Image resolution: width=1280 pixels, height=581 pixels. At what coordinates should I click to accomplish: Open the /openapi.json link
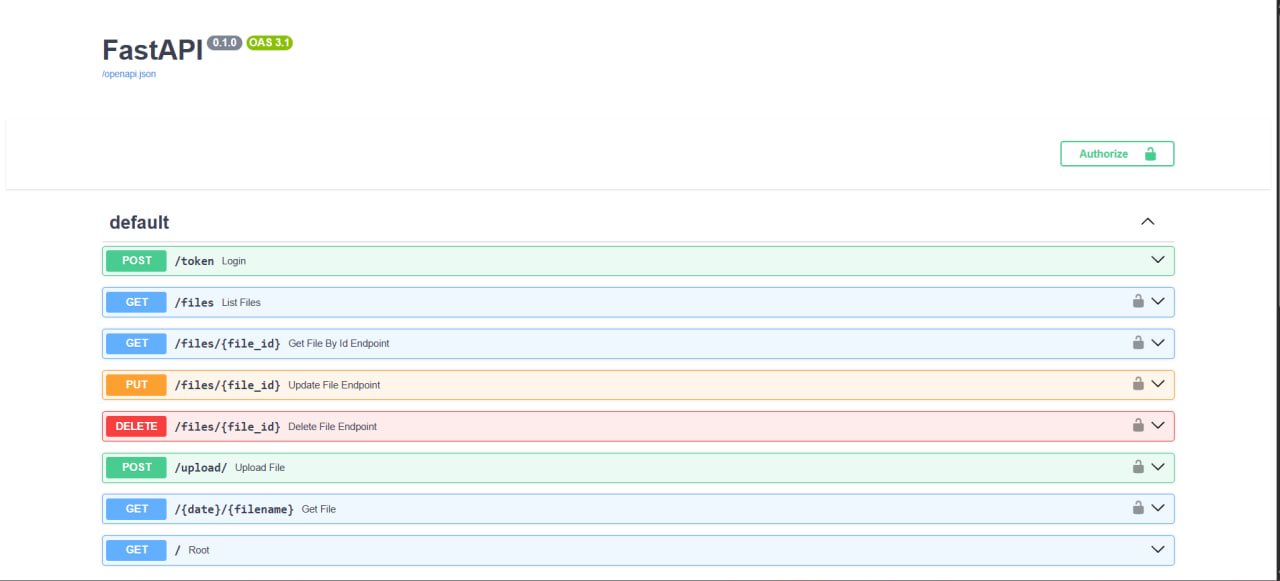127,74
